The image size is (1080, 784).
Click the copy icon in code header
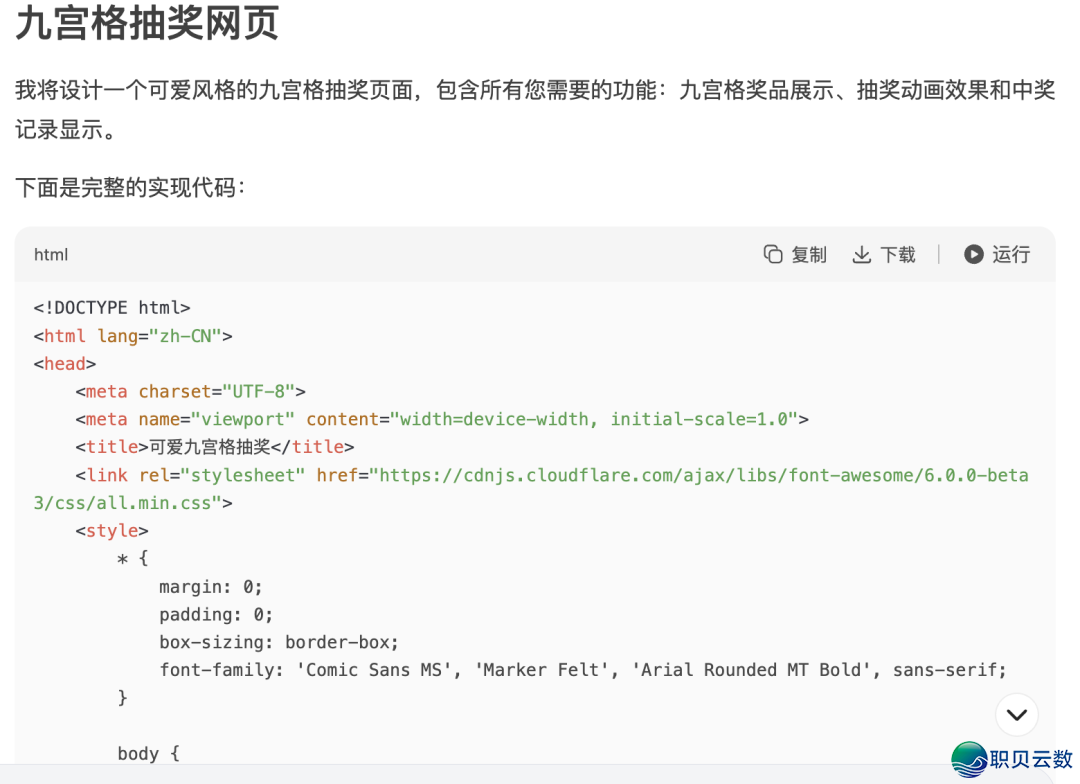(x=773, y=254)
